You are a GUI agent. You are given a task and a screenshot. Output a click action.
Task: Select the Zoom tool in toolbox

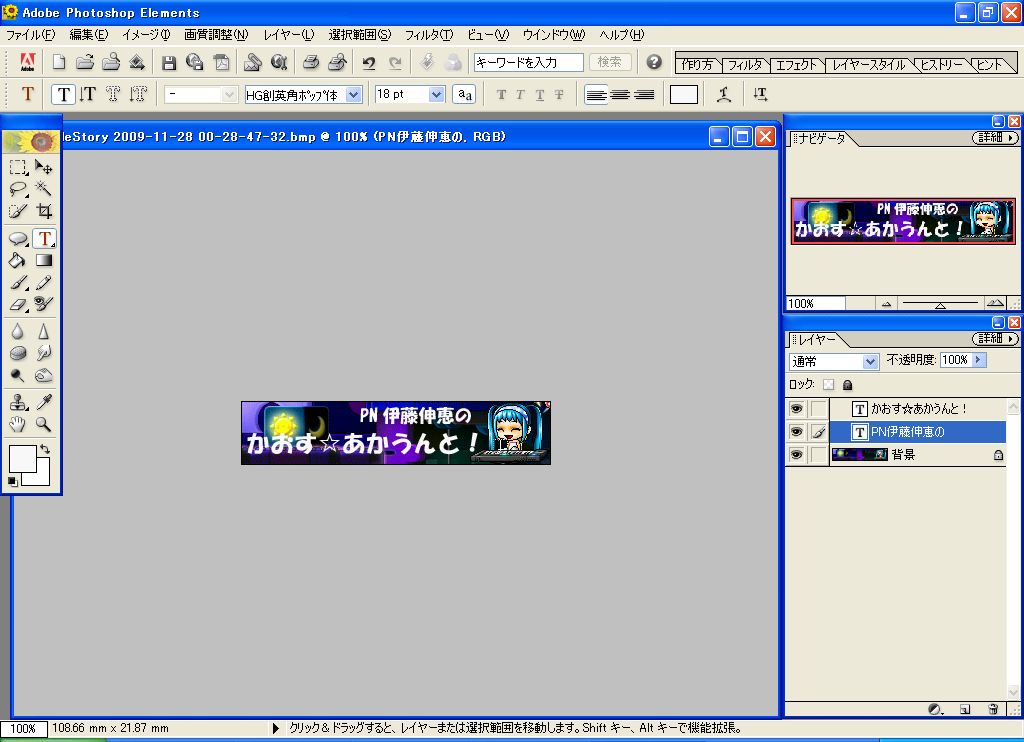point(44,424)
